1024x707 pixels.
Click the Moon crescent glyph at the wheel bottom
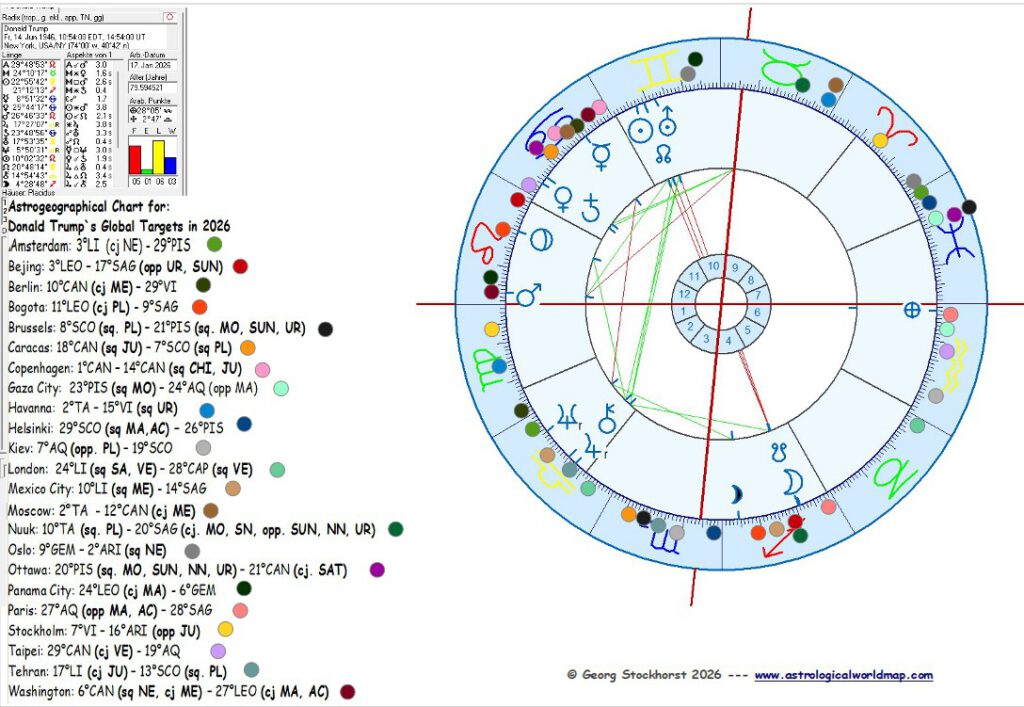click(793, 481)
